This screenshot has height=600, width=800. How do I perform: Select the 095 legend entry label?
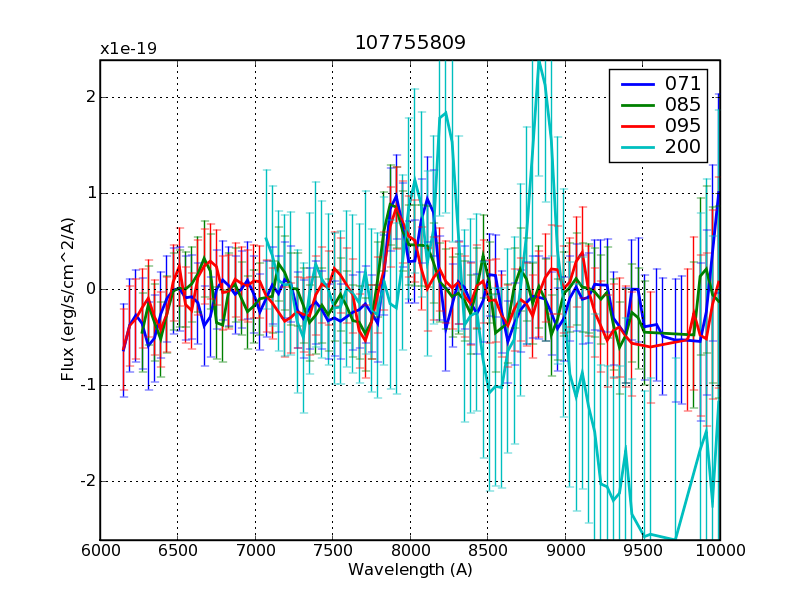(682, 125)
